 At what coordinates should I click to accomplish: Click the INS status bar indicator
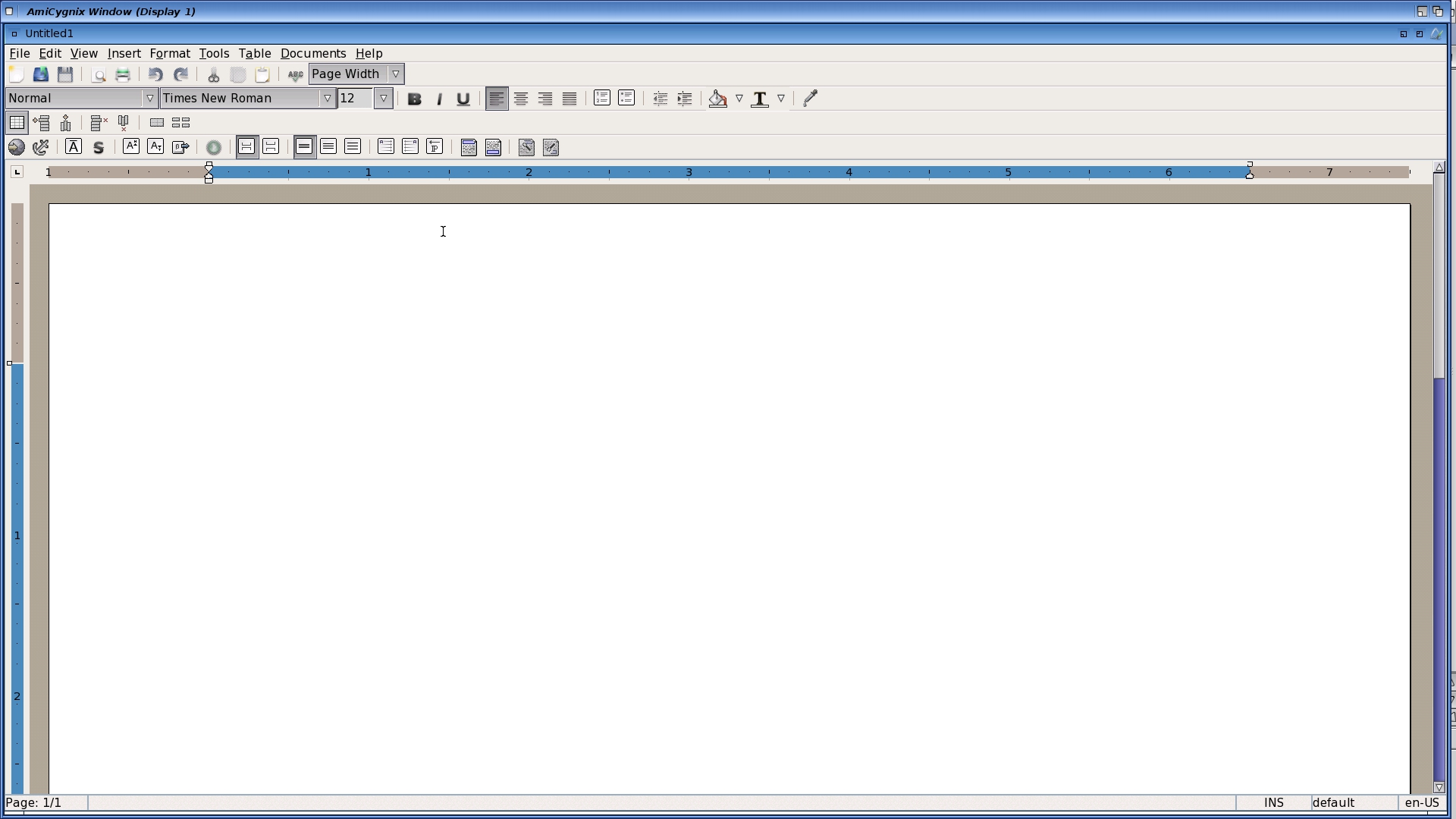click(x=1274, y=803)
